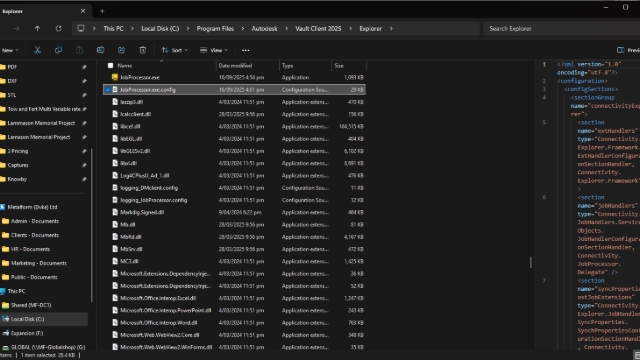The image size is (640, 360).
Task: Go to Autodesk breadcrumb
Action: point(264,29)
